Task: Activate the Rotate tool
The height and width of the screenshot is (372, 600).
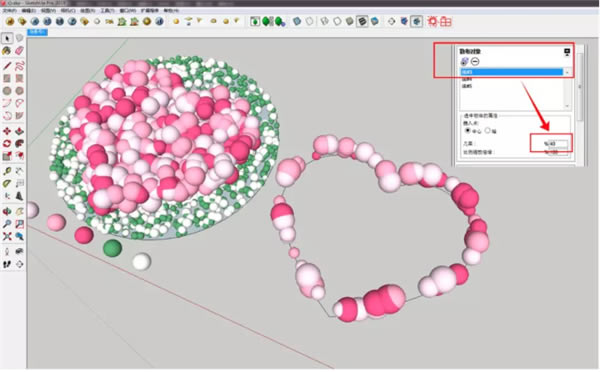Action: click(7, 144)
